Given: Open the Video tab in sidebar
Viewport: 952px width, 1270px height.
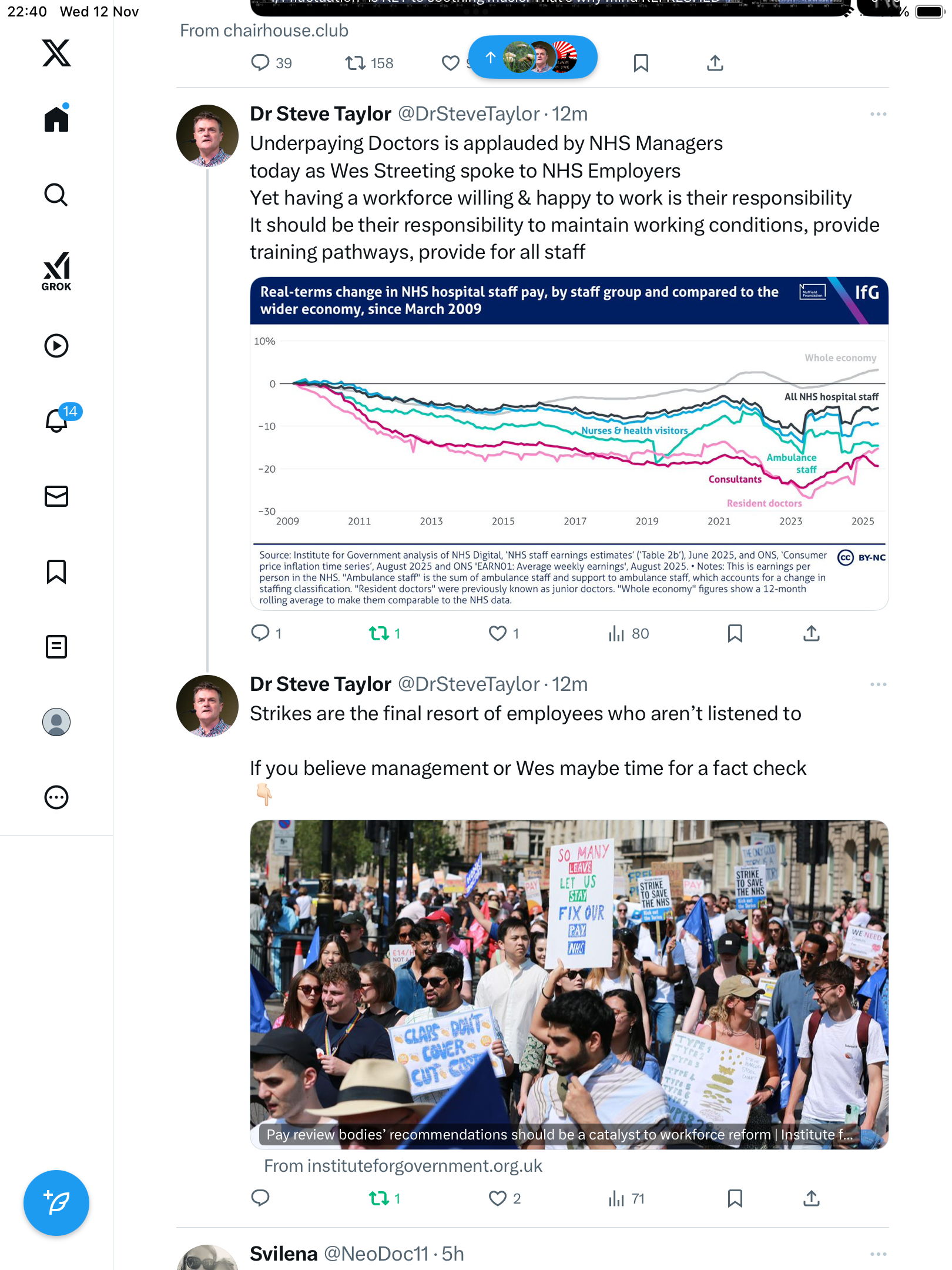Looking at the screenshot, I should tap(56, 346).
